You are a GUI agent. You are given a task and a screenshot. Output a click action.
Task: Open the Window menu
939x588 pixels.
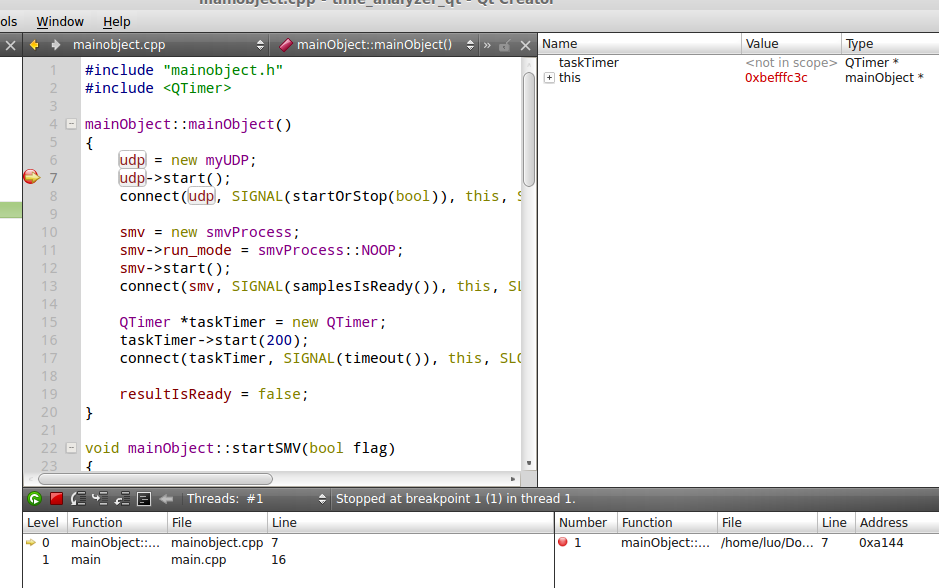60,22
